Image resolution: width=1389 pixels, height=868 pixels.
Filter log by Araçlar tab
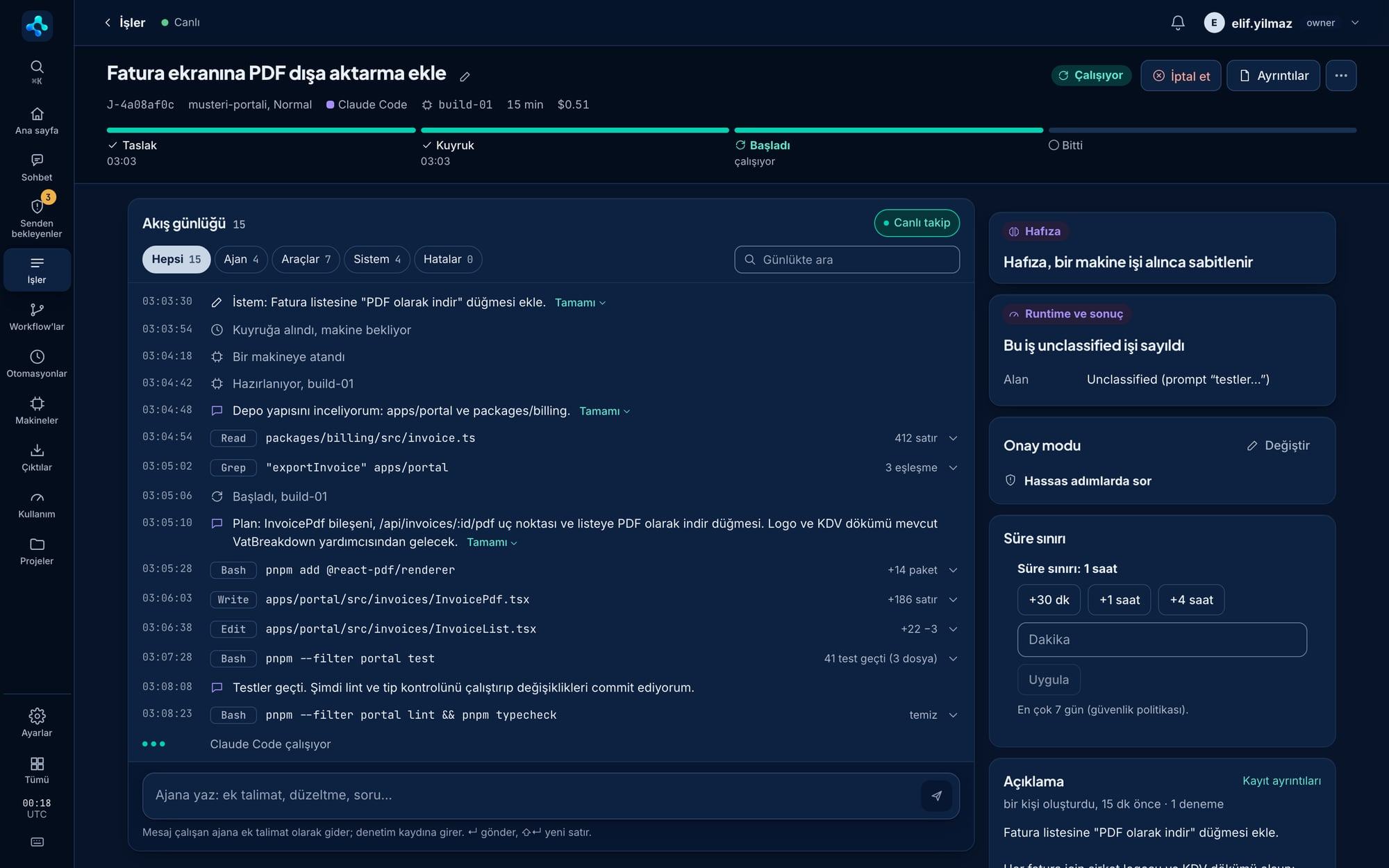click(x=306, y=259)
